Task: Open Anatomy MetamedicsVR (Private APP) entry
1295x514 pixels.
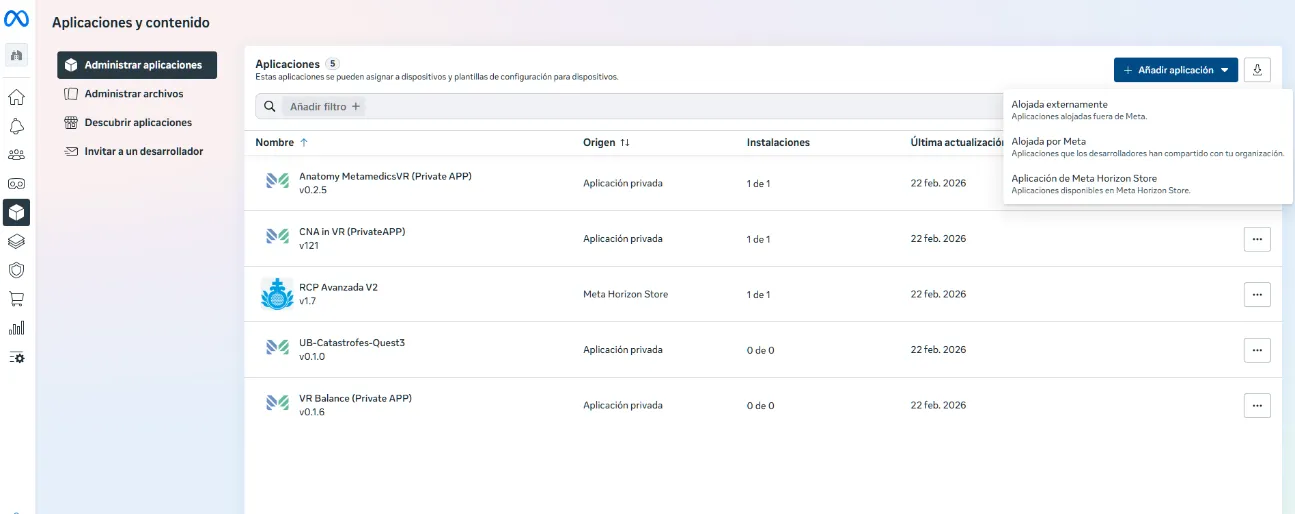Action: tap(385, 176)
